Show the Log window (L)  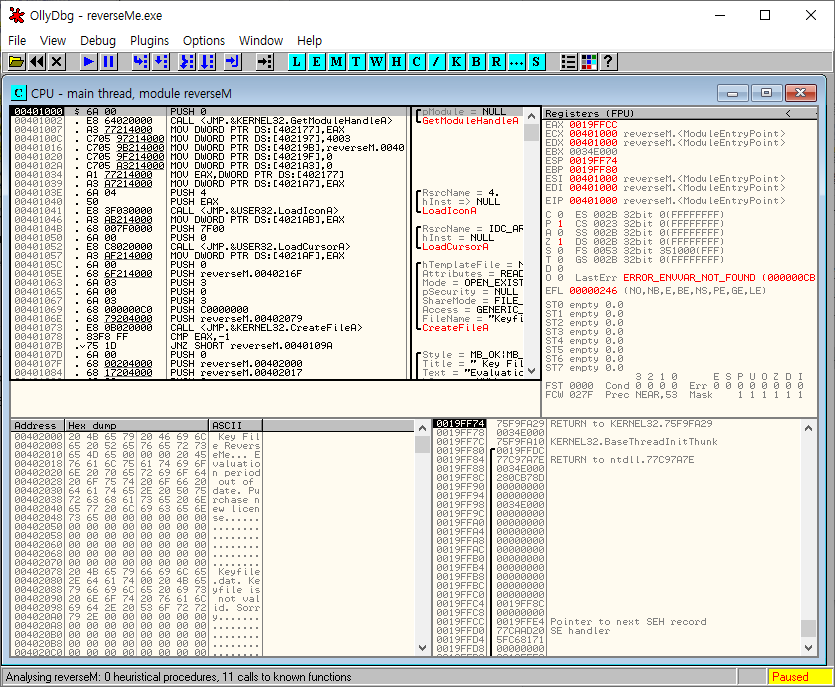click(297, 62)
